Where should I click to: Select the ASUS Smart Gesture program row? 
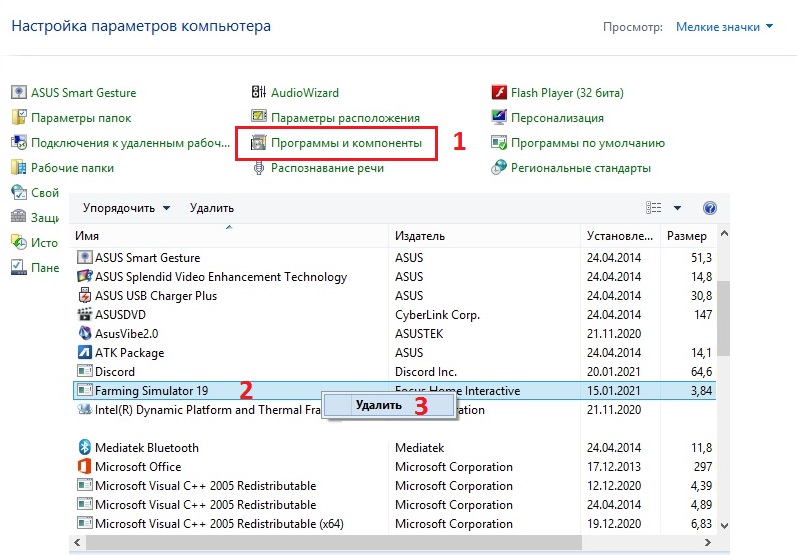coord(394,257)
